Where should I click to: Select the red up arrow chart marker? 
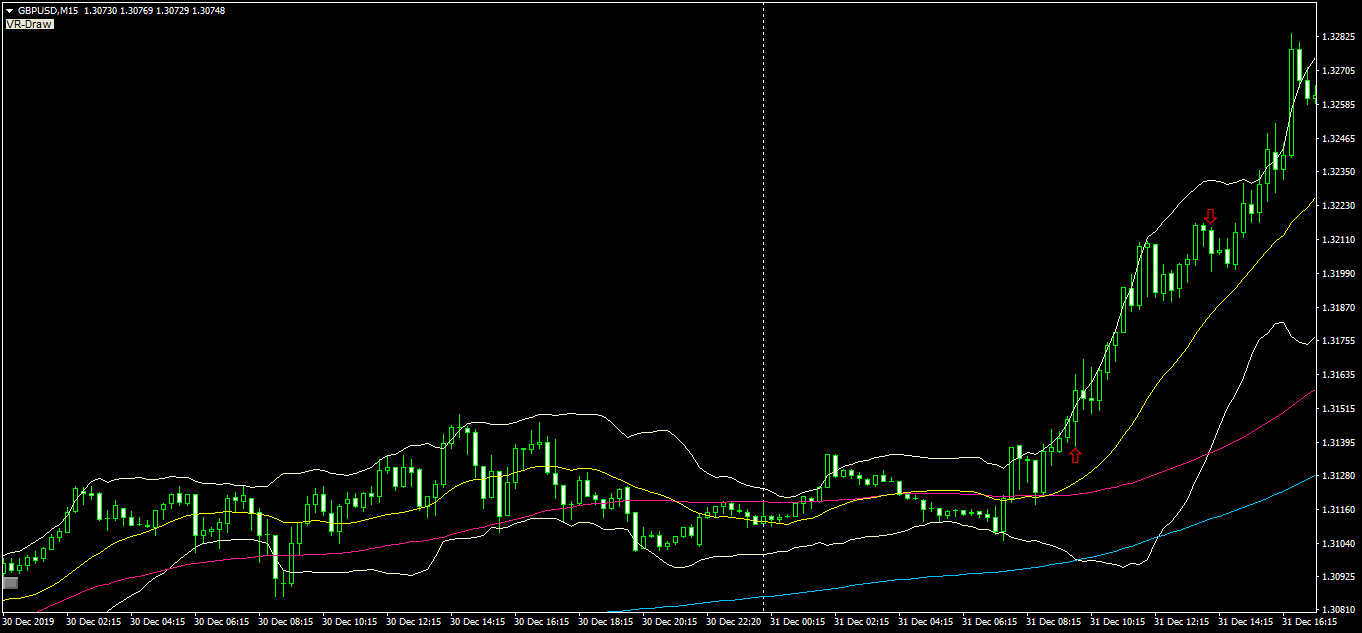(x=1075, y=456)
